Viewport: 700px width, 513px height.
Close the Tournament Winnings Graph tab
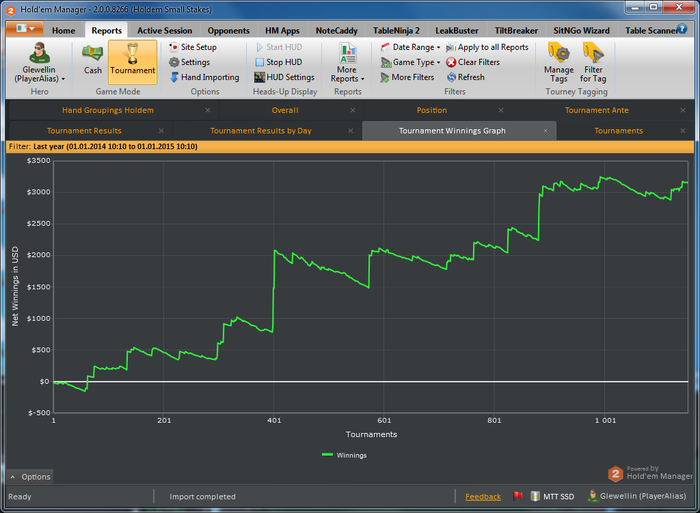pyautogui.click(x=546, y=131)
